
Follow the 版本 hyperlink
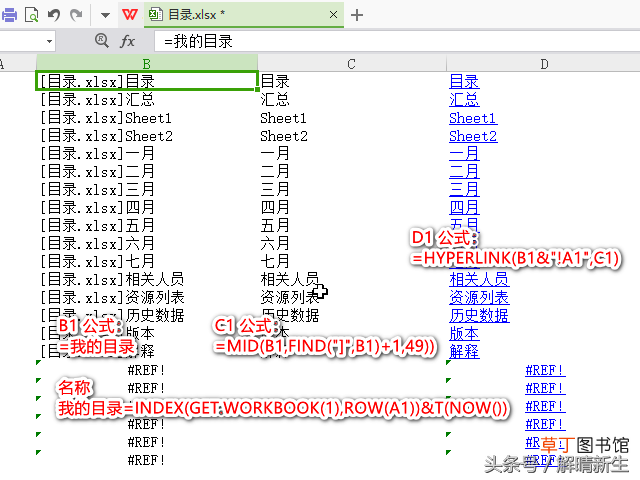(464, 333)
